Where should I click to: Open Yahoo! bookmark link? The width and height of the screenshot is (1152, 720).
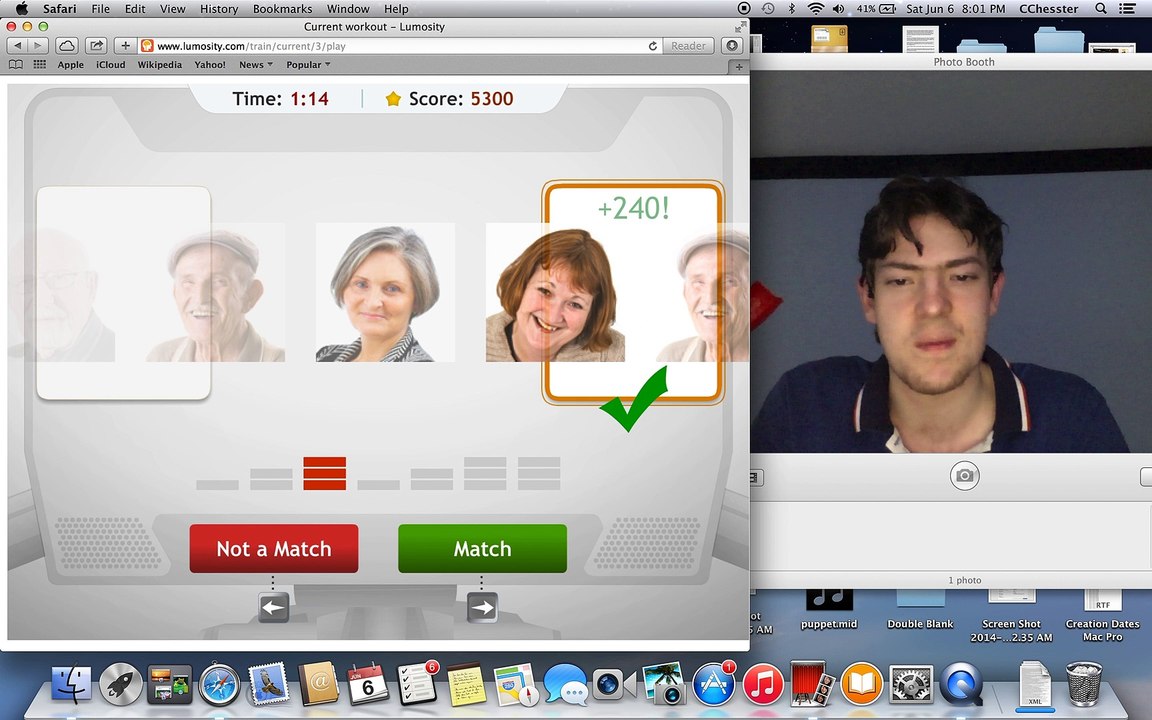210,65
